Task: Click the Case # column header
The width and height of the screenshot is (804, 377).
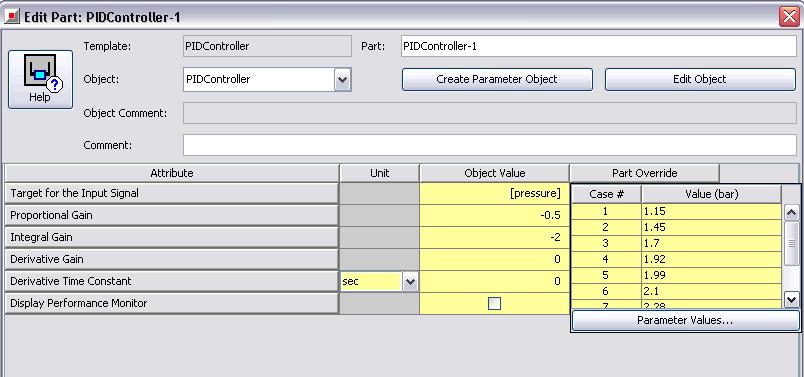Action: click(606, 194)
